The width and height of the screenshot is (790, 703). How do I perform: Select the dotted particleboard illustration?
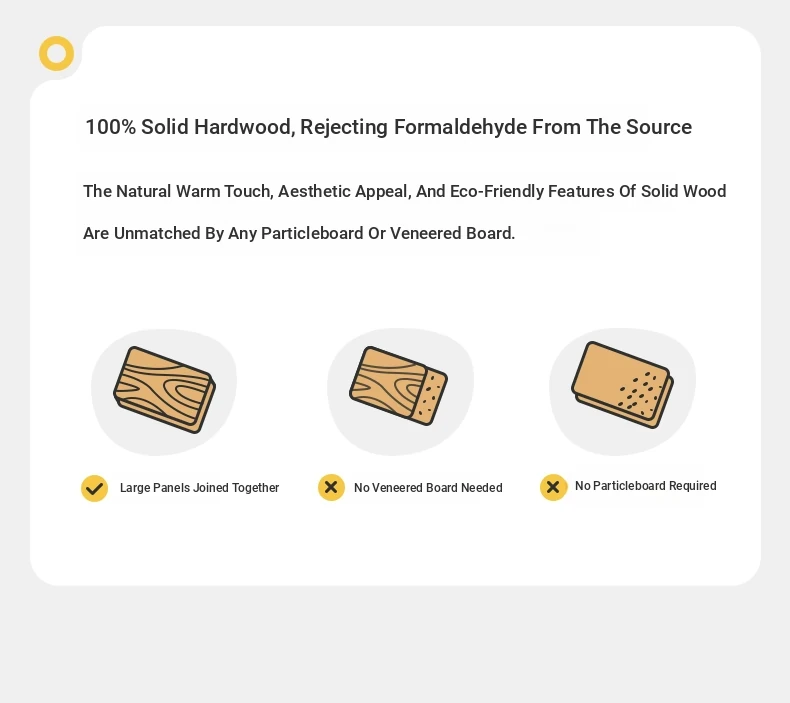[623, 385]
